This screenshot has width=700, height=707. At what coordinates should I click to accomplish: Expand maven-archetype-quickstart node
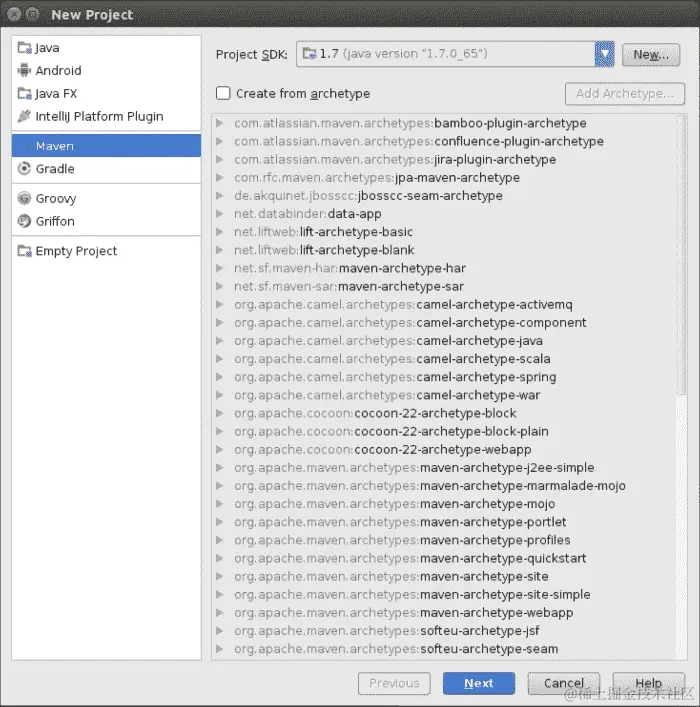pos(220,558)
